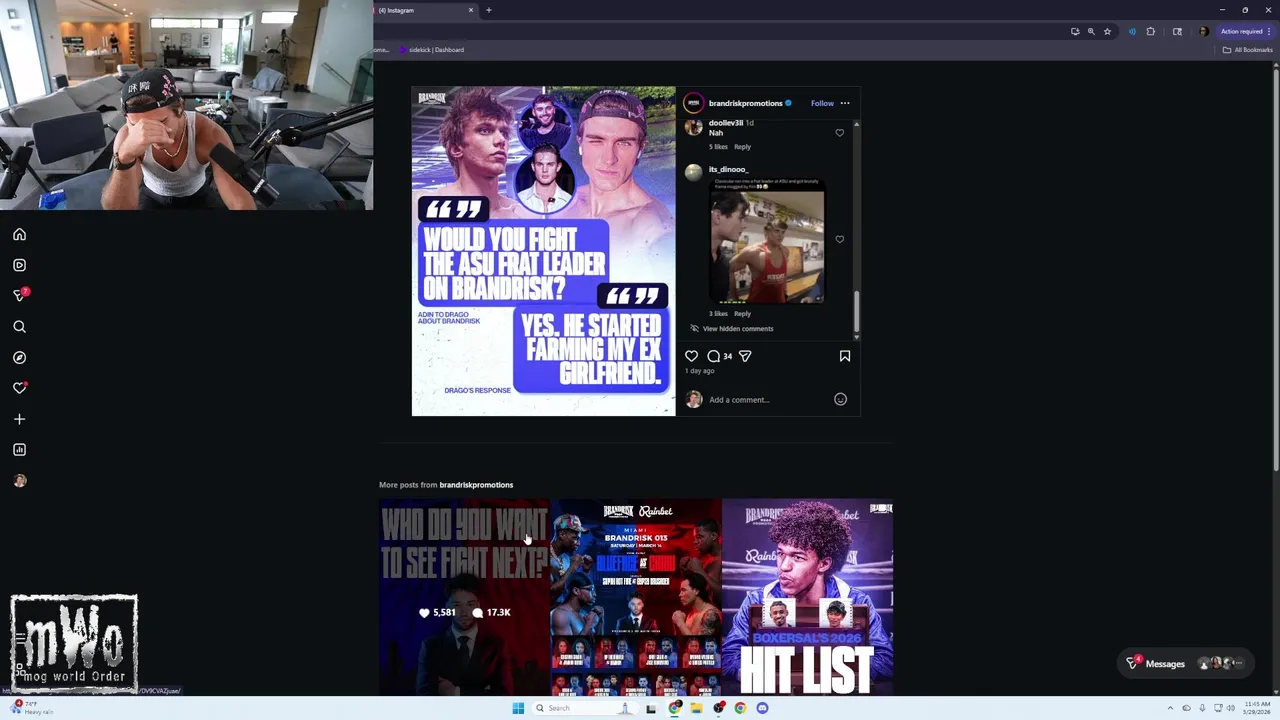Open browser side panel search icon
Viewport: 1280px width, 720px height.
[1177, 31]
